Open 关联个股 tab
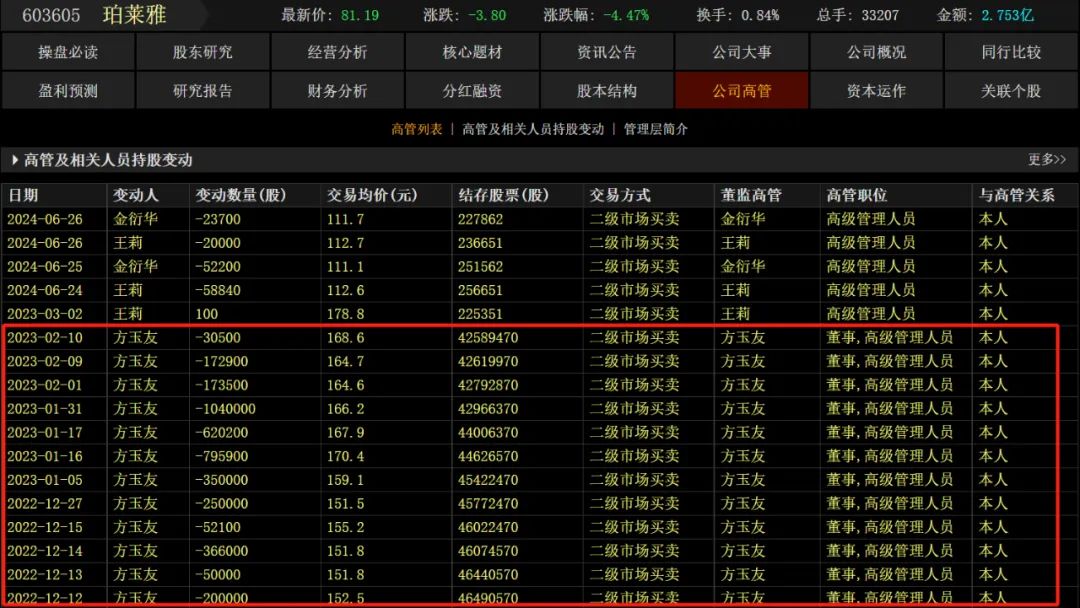The image size is (1080, 608). (1011, 91)
